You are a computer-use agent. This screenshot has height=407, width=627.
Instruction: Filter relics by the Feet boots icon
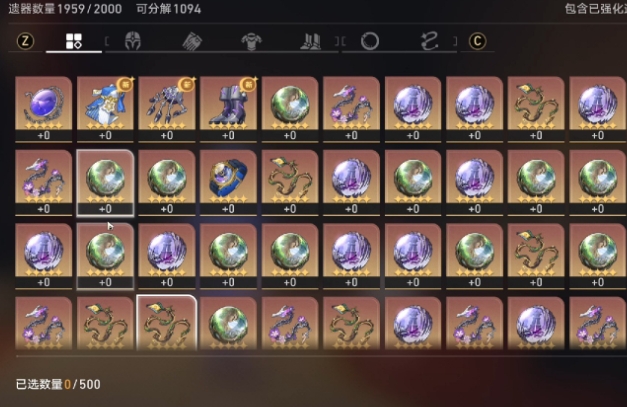pyautogui.click(x=311, y=41)
